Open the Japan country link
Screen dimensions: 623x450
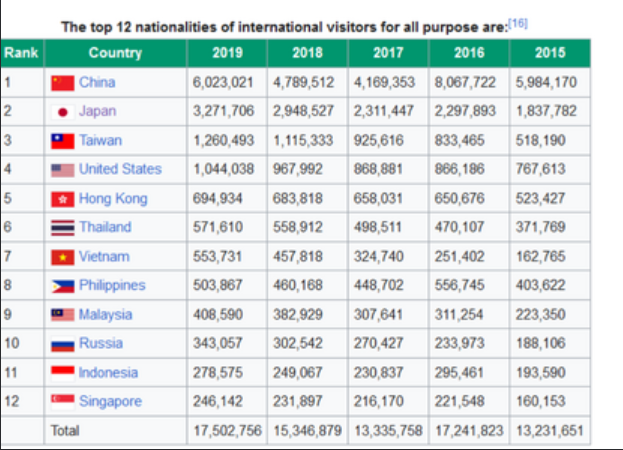[x=98, y=111]
